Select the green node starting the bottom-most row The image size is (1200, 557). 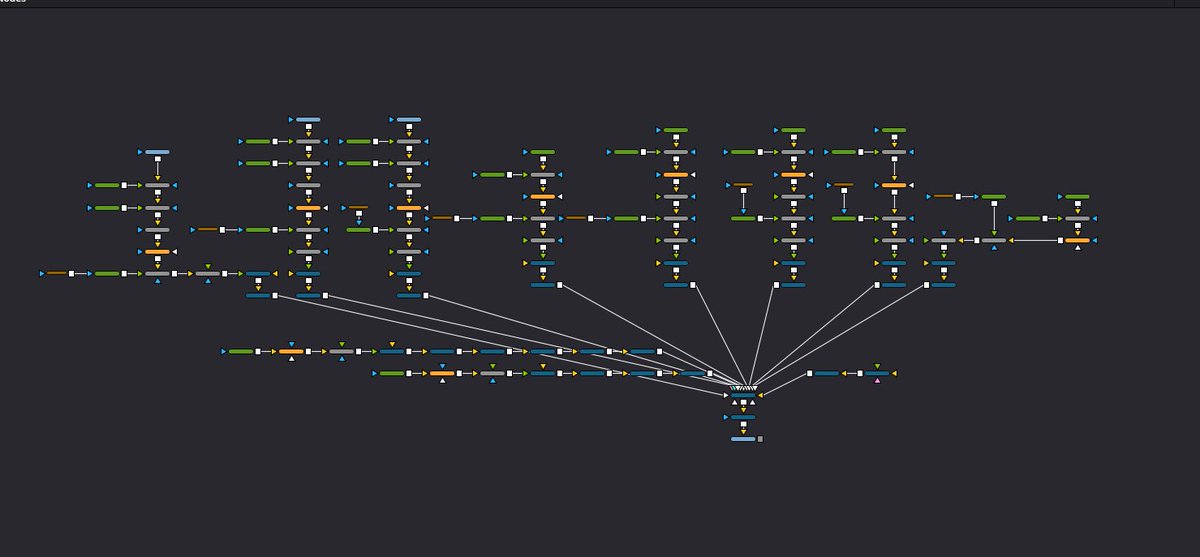click(392, 373)
